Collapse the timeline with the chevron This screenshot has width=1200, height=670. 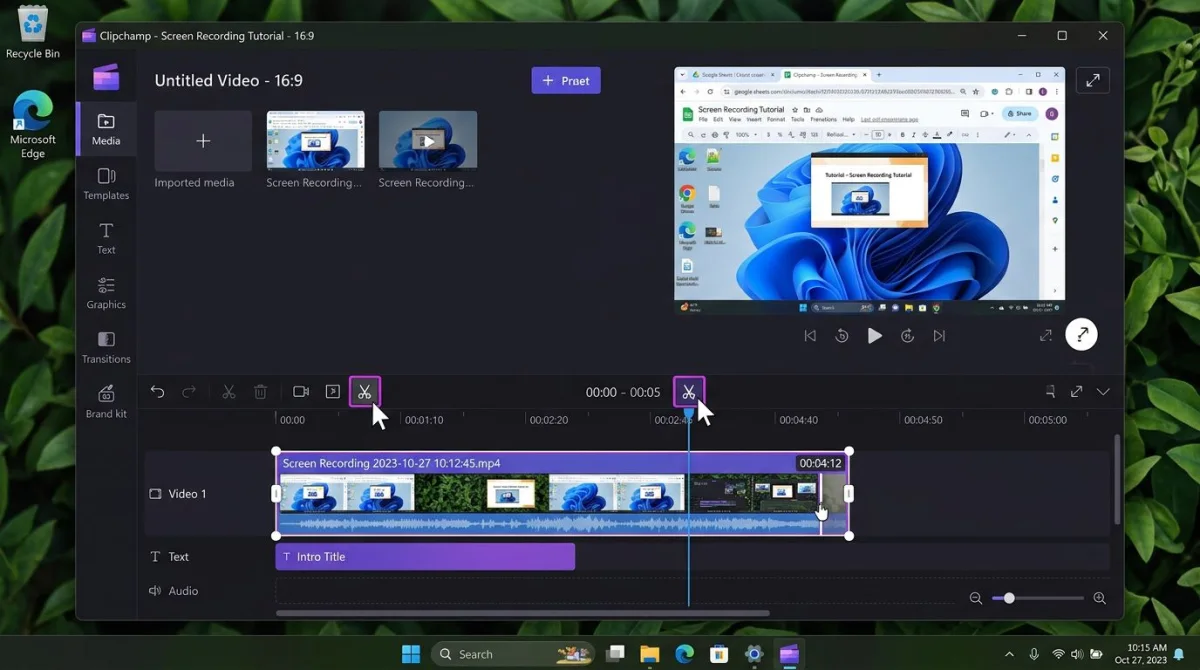coord(1103,392)
